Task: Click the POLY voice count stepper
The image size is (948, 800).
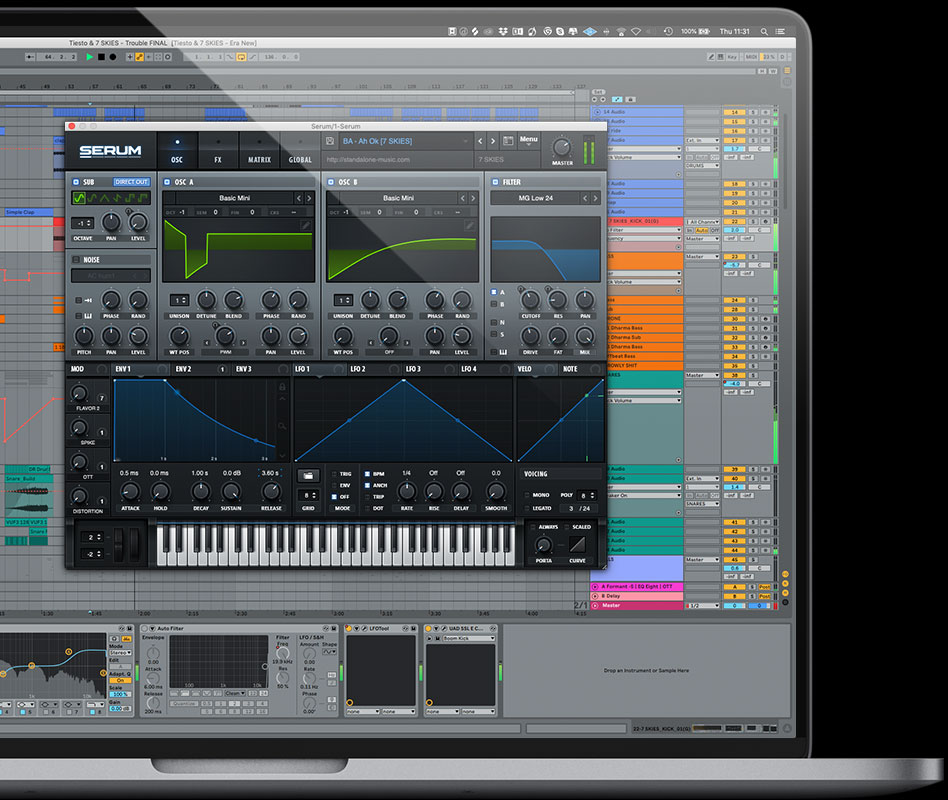Action: point(586,495)
